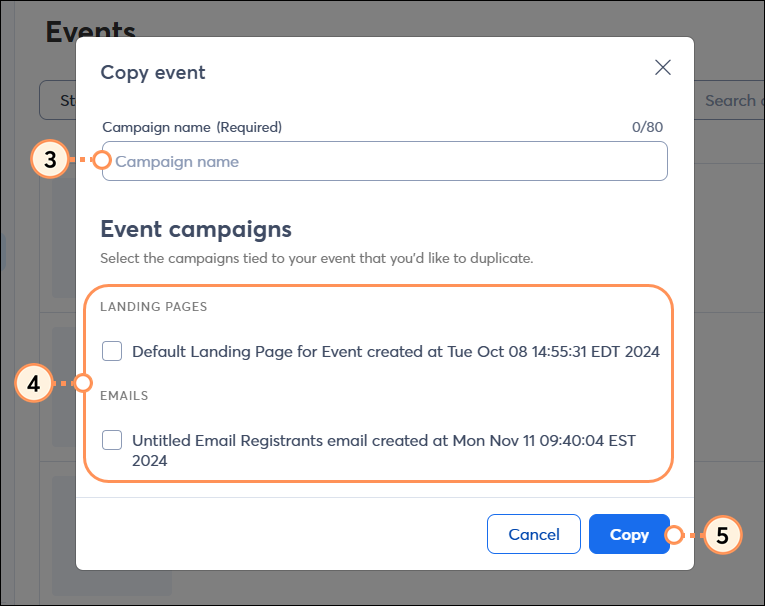Click the step 4 annotation marker
The height and width of the screenshot is (606, 765).
pyautogui.click(x=34, y=384)
